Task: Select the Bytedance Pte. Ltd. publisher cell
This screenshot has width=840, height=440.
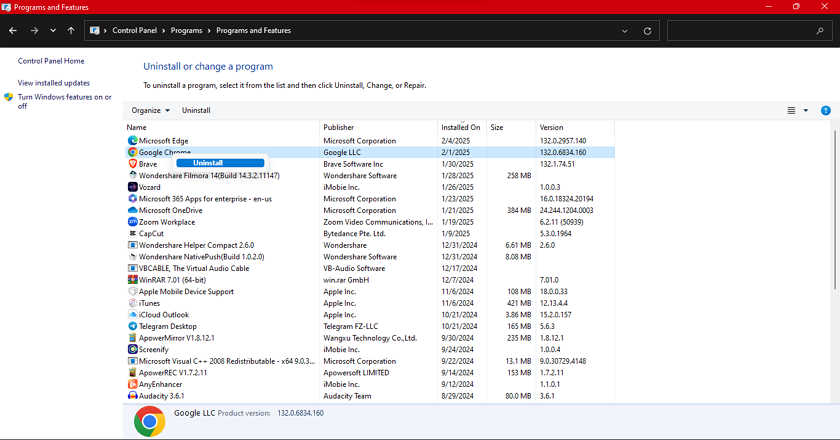Action: [x=354, y=234]
